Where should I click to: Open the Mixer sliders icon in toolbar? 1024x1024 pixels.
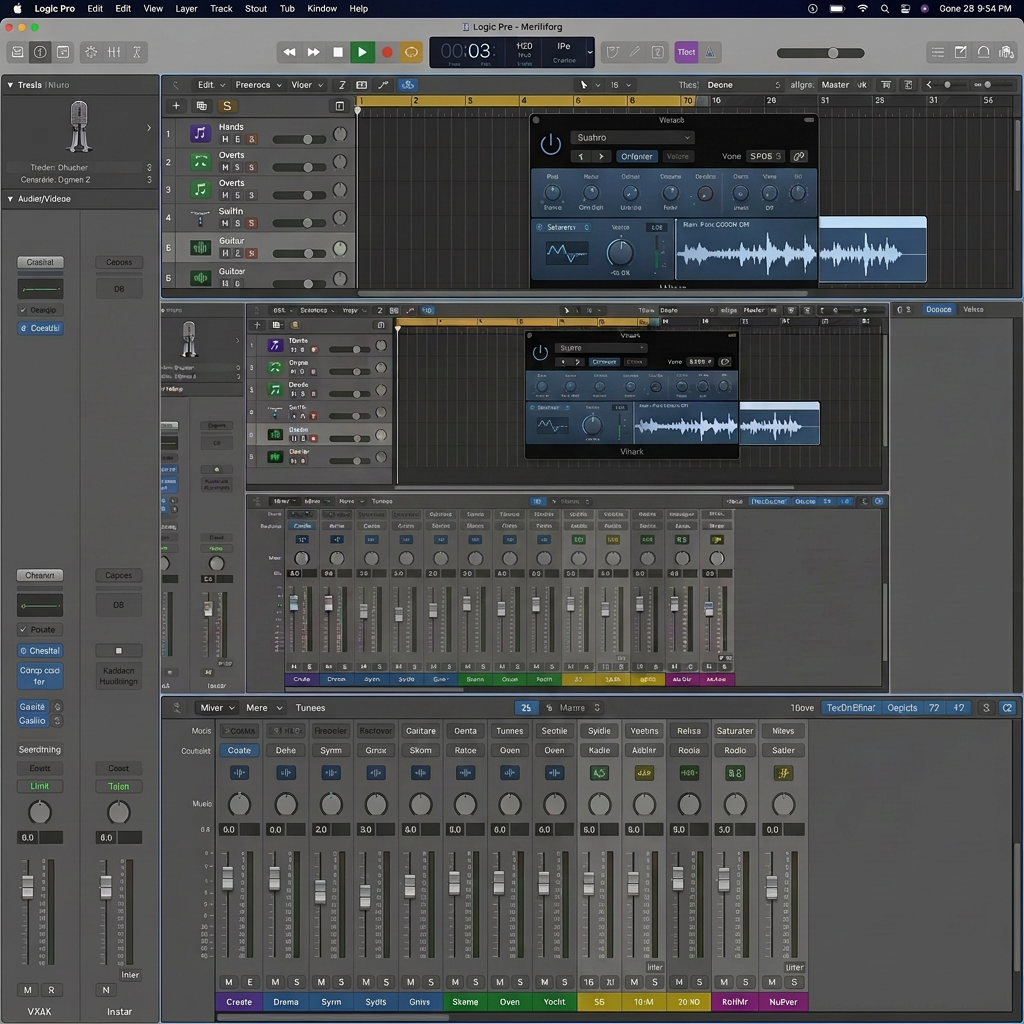coord(114,52)
